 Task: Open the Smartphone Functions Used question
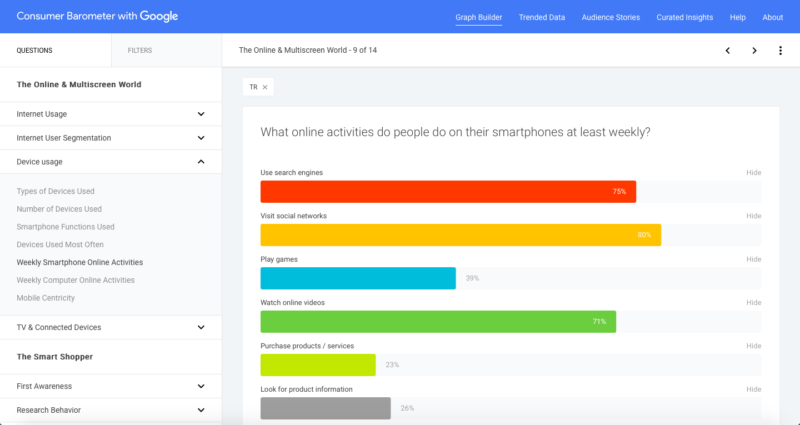[x=65, y=227]
